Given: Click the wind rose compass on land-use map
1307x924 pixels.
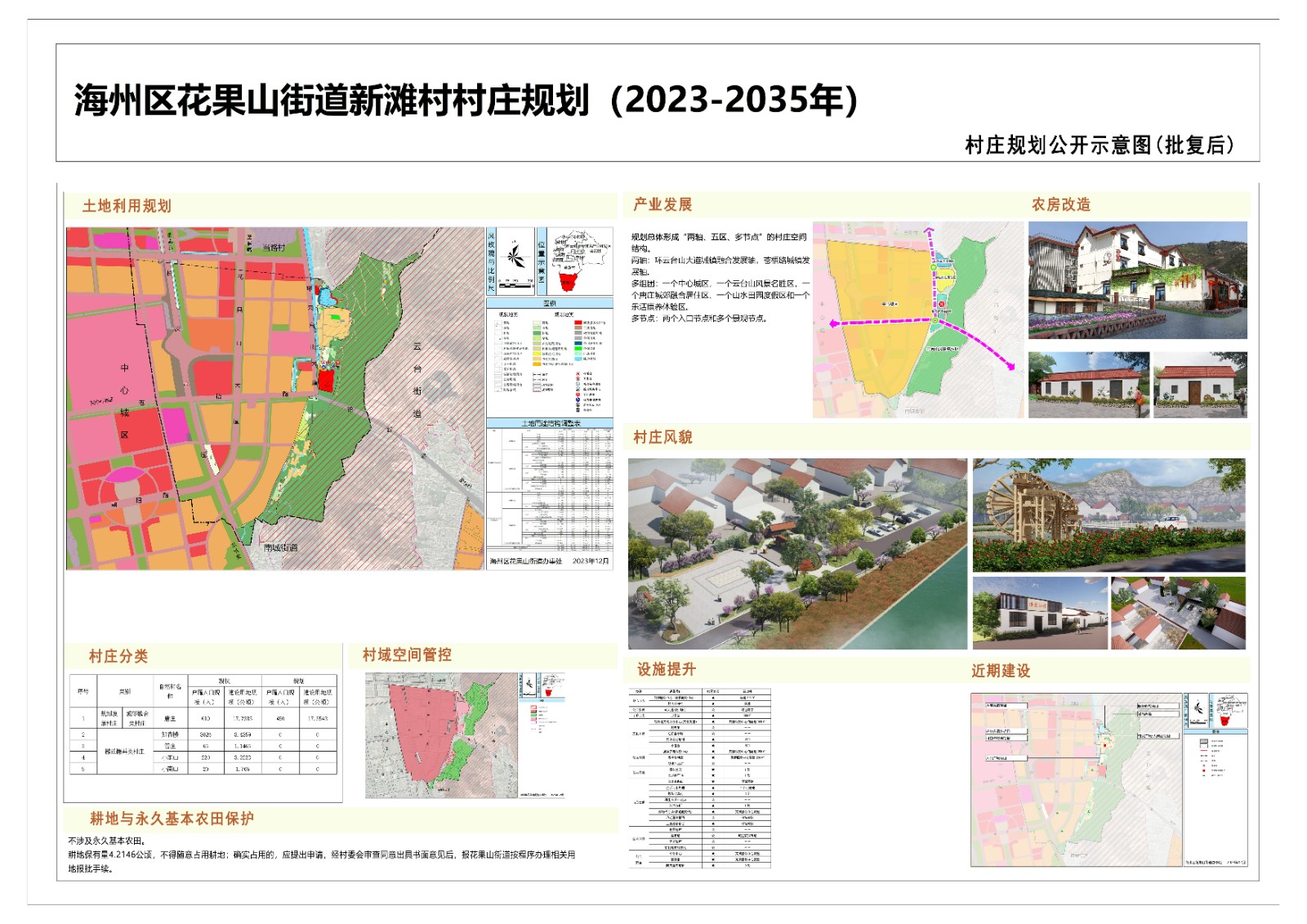Looking at the screenshot, I should click(515, 257).
